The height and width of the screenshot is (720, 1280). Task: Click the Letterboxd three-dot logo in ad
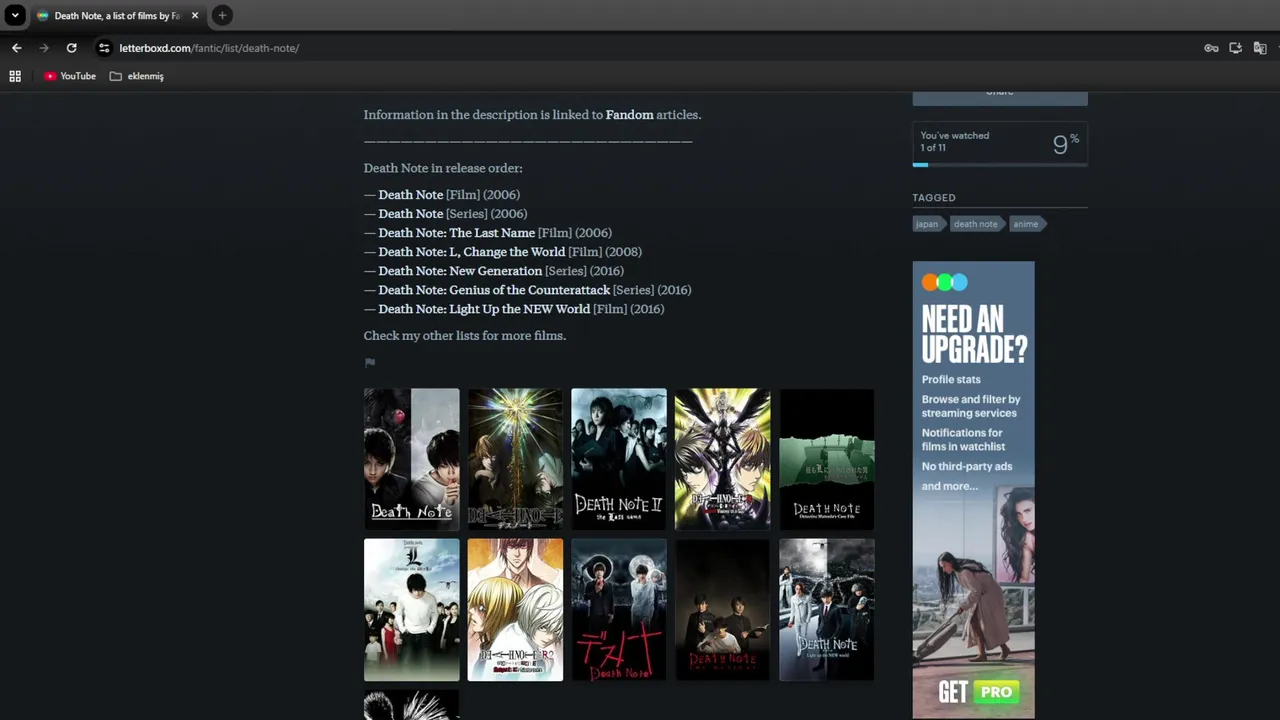[945, 282]
